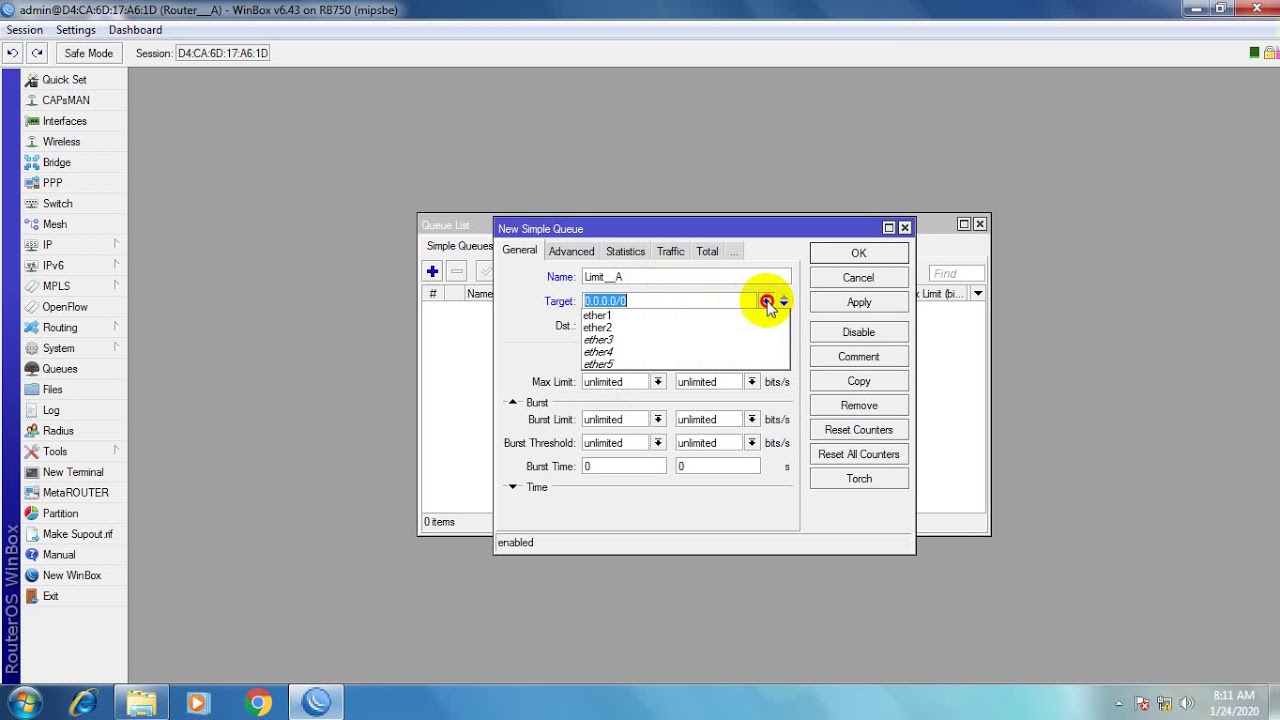1280x720 pixels.
Task: Open the CAPsMAN menu
Action: pyautogui.click(x=66, y=100)
